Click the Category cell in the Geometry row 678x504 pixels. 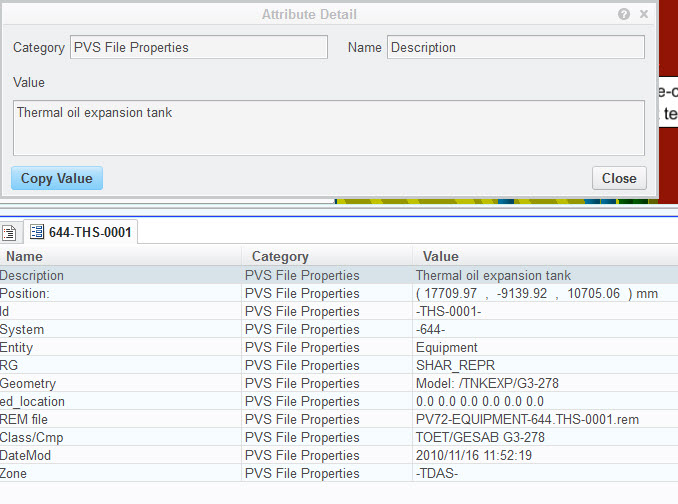[327, 383]
